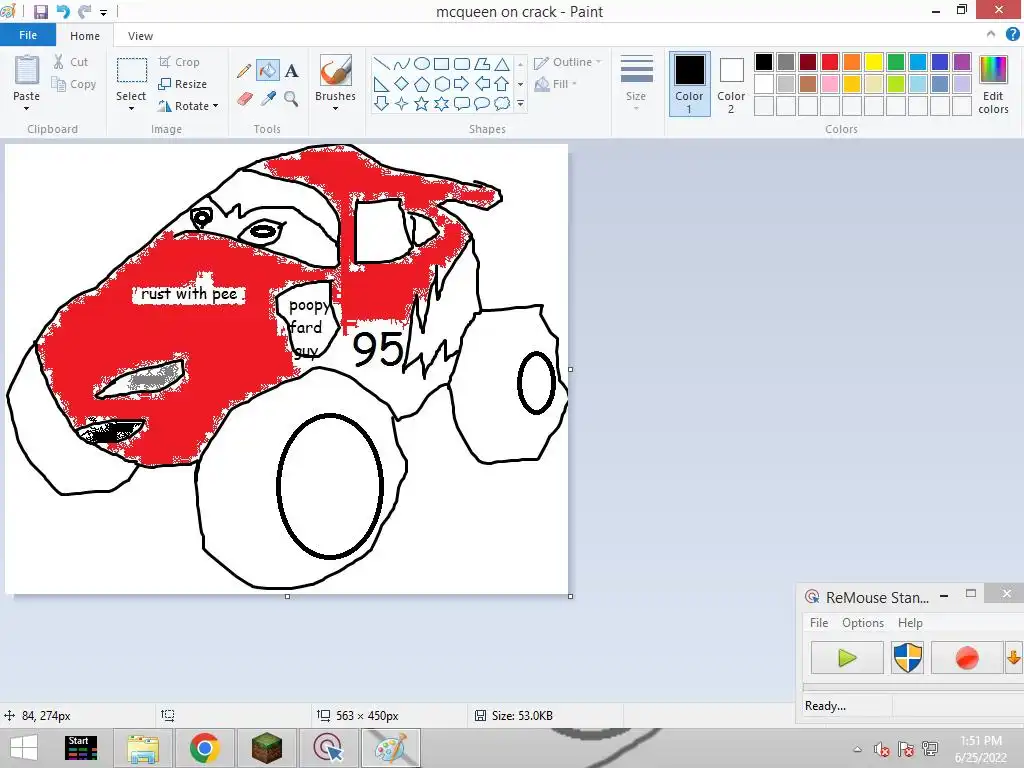Select the Fill with color bucket tool
Viewport: 1024px width, 768px height.
coord(268,71)
